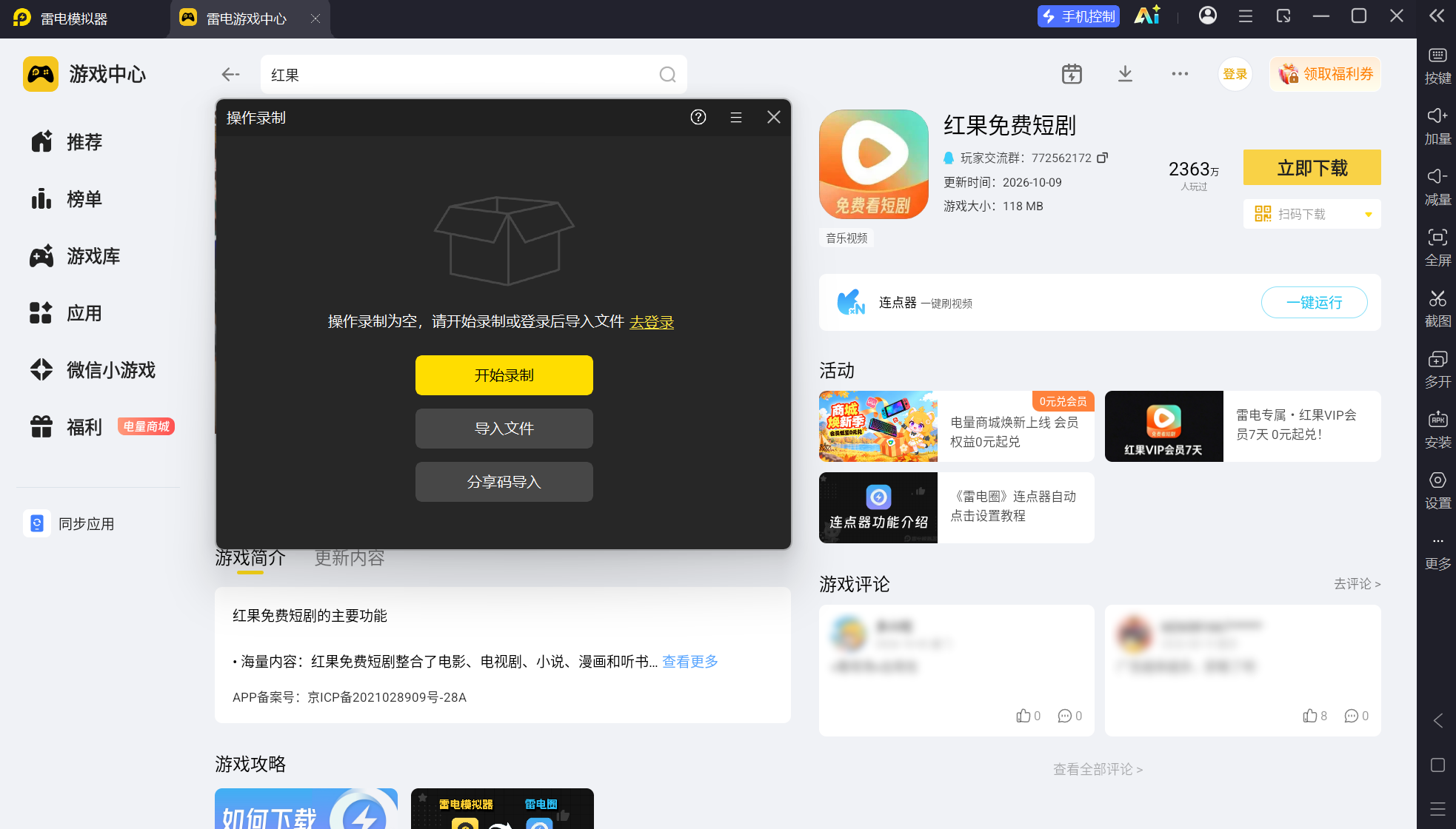Click 导入文件 button
1456x829 pixels.
504,429
